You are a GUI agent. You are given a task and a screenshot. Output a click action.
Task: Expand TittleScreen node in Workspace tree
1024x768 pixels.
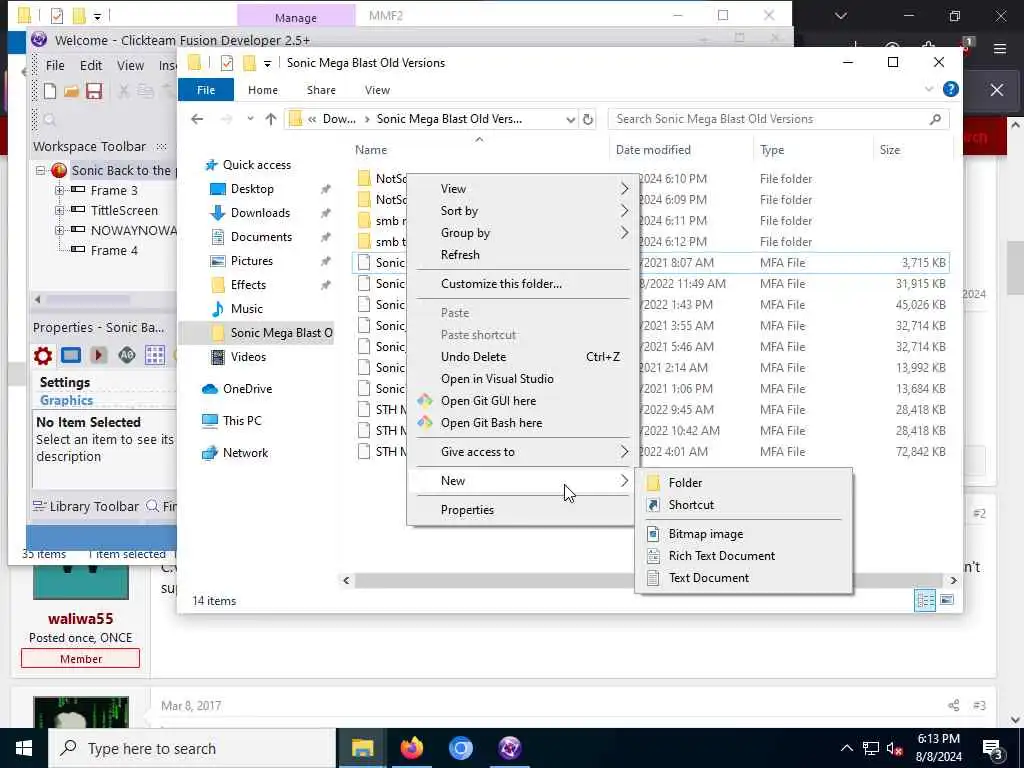coord(59,210)
